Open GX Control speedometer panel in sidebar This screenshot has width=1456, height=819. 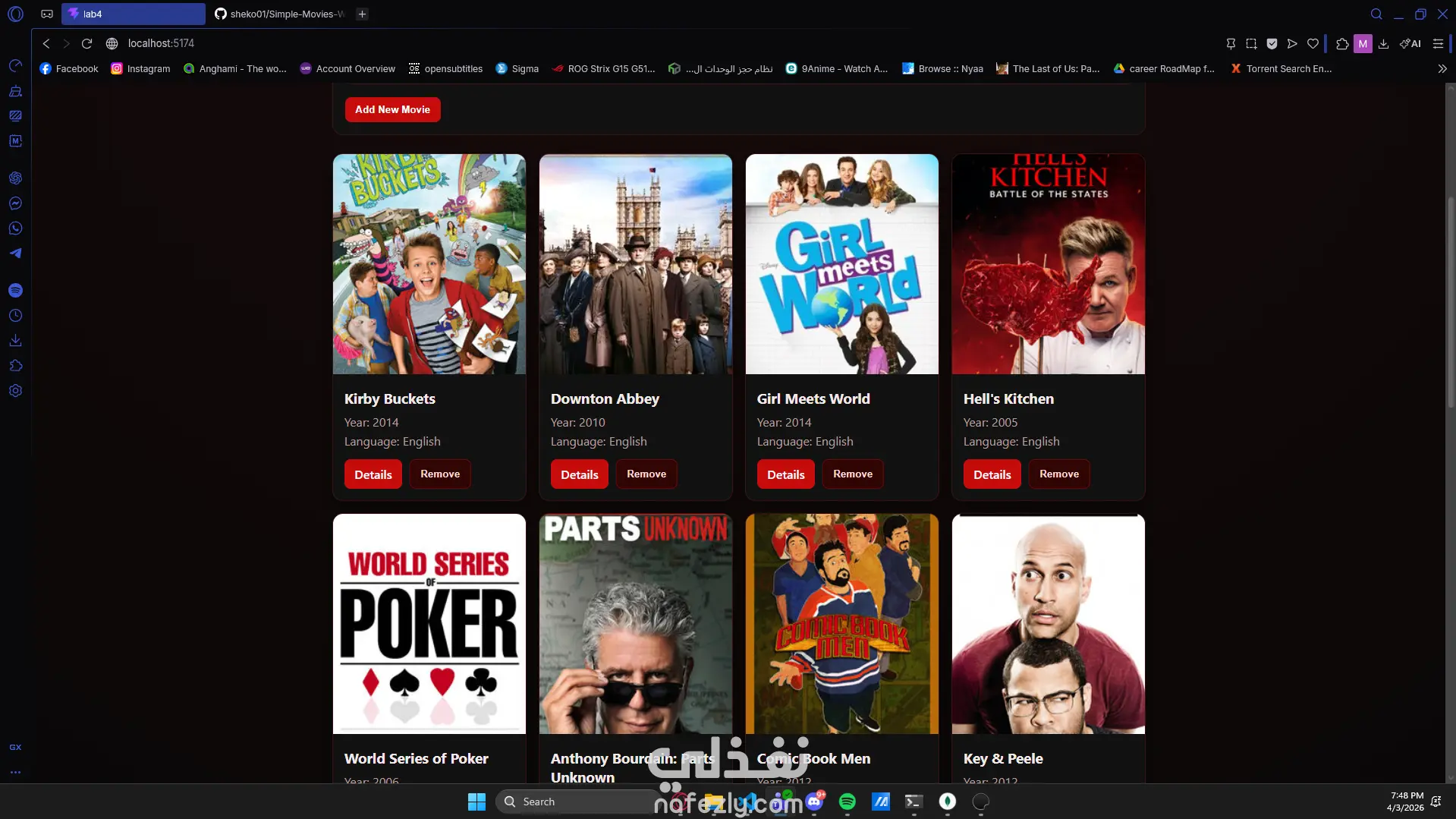tap(15, 66)
